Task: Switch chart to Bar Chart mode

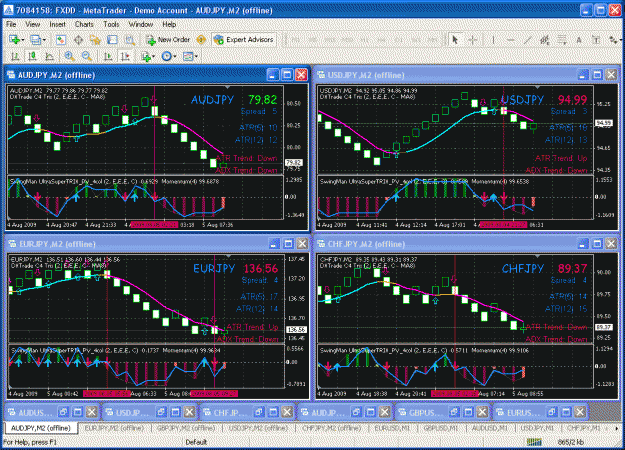Action: pyautogui.click(x=15, y=57)
